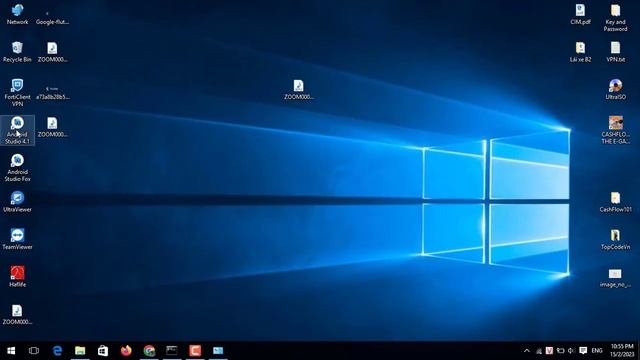Image resolution: width=640 pixels, height=360 pixels.
Task: Select the ZOOM000 file beside Android Studio 4.1
Action: pos(52,127)
